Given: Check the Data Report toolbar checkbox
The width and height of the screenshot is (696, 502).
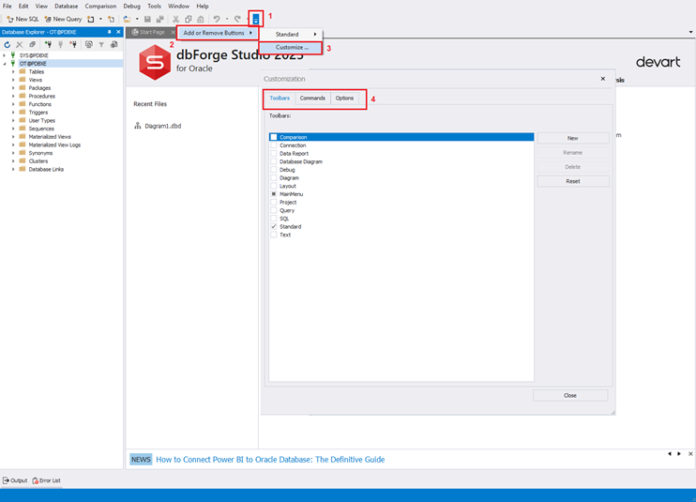Looking at the screenshot, I should 274,154.
